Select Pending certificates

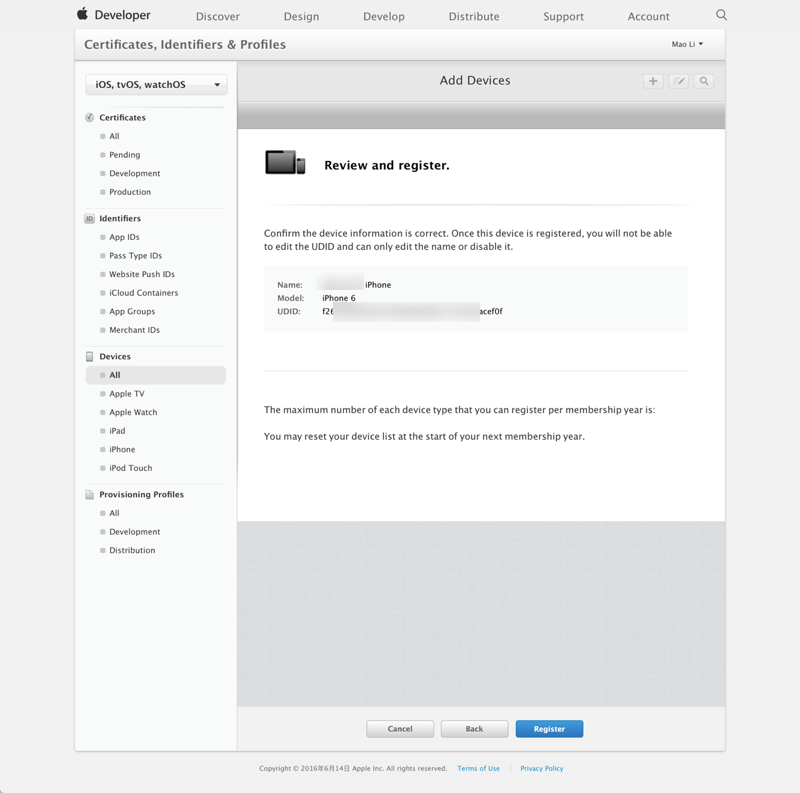[124, 155]
